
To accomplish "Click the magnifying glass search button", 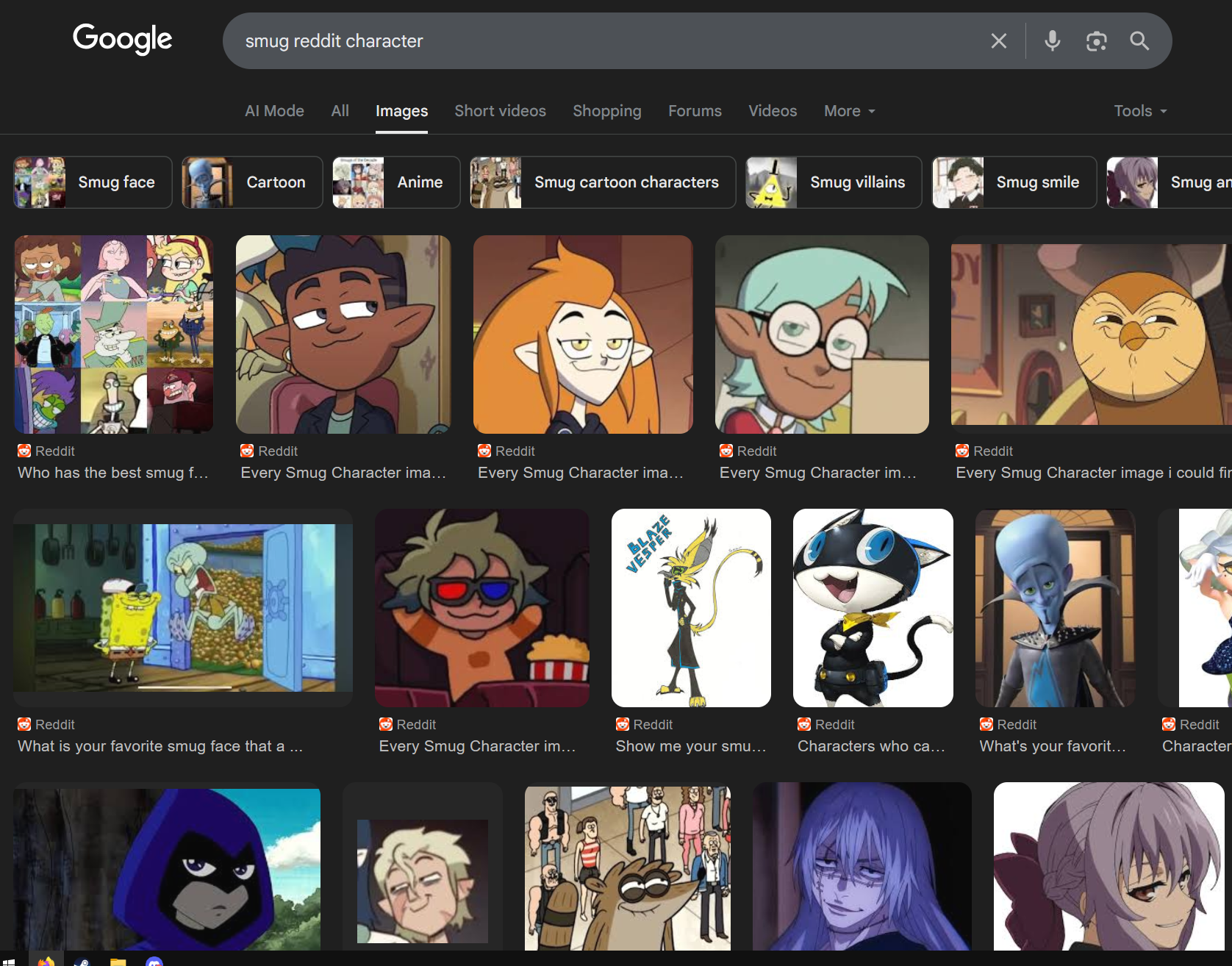I will pyautogui.click(x=1139, y=41).
